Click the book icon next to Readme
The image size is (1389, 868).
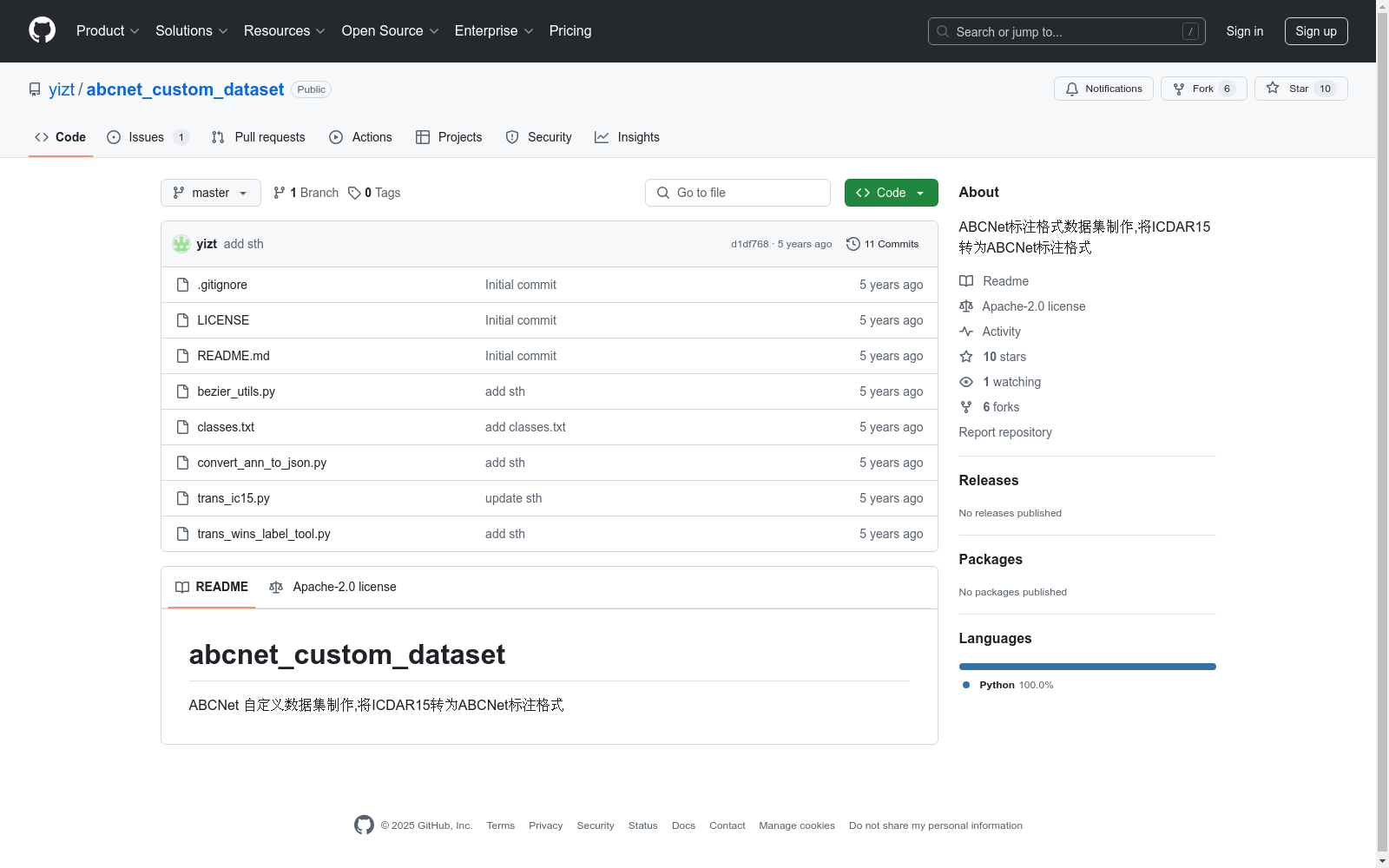966,281
